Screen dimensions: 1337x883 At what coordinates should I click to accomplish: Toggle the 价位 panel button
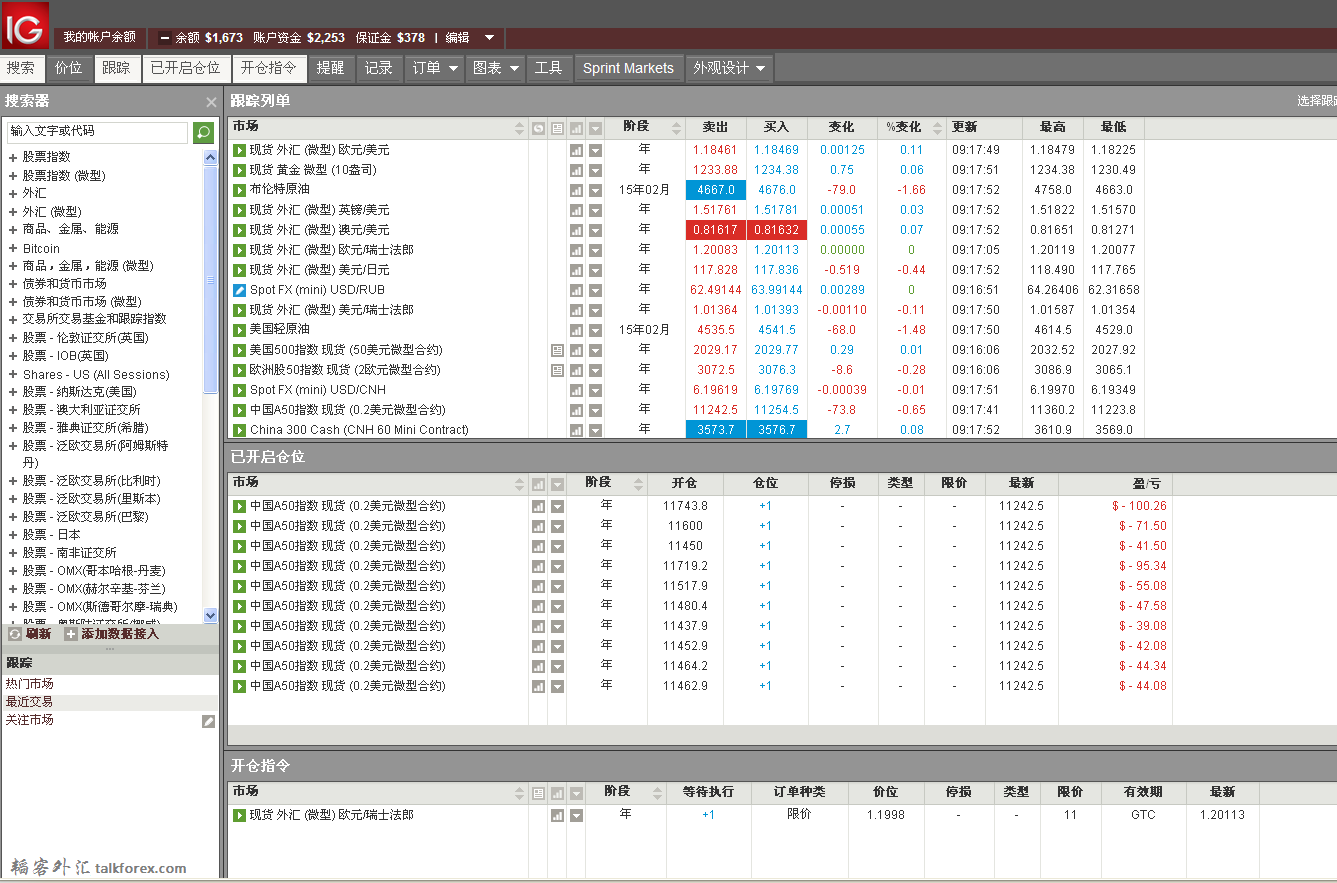(69, 68)
